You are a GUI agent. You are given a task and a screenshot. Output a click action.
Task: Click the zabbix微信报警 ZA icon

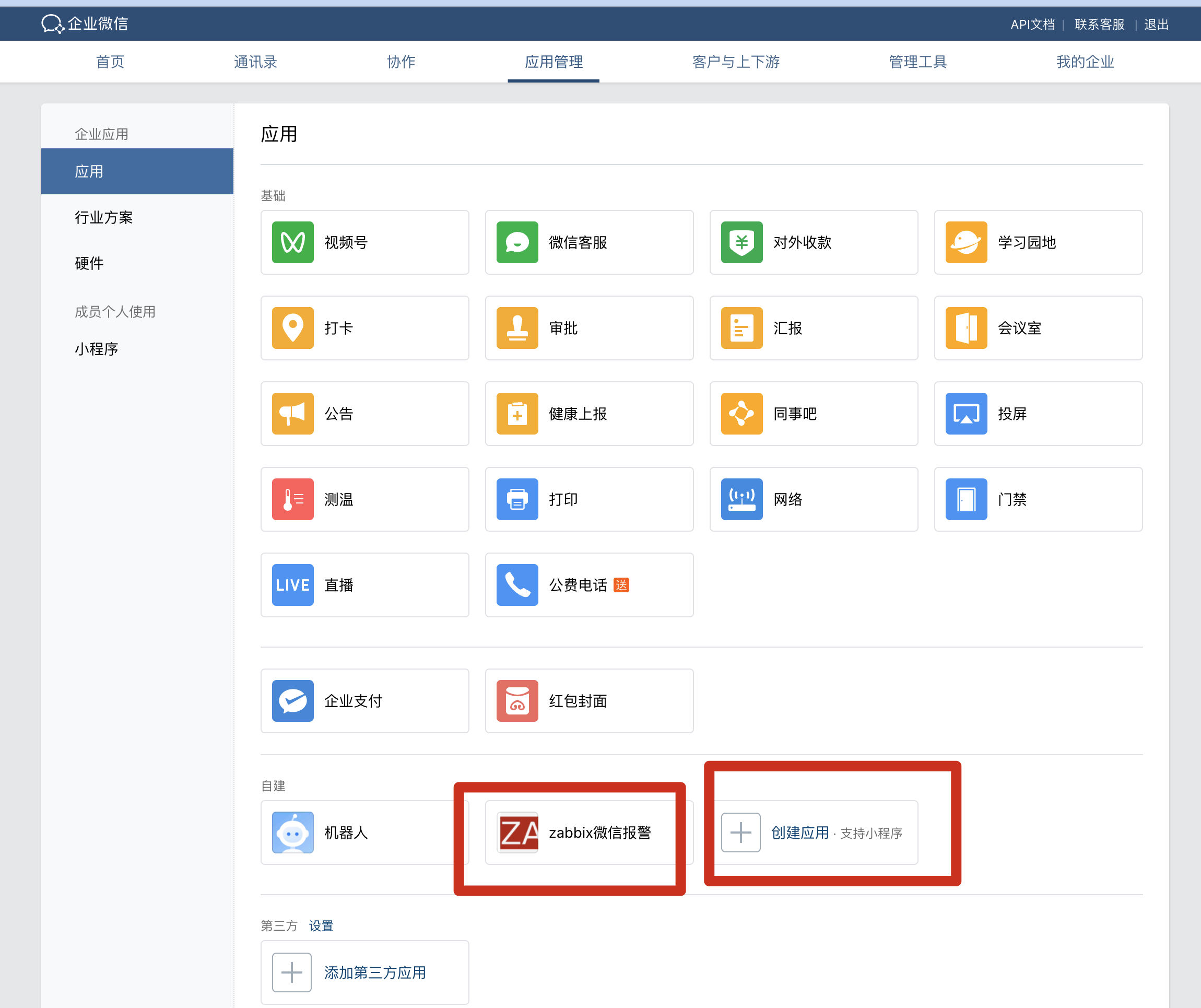pos(517,833)
